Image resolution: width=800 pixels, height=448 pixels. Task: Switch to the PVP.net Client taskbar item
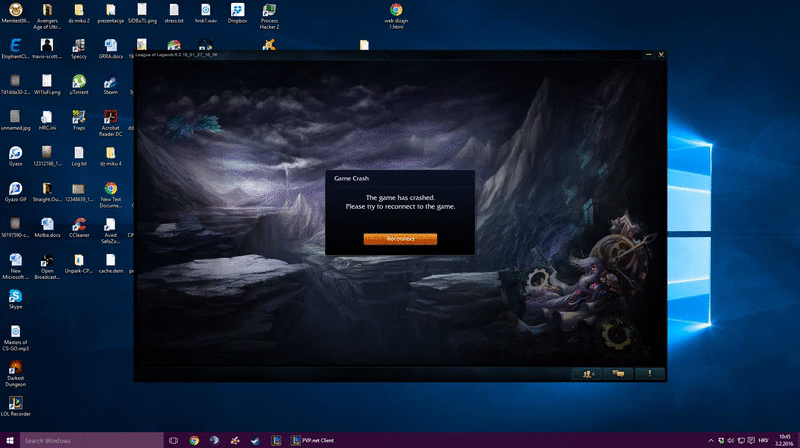point(313,440)
